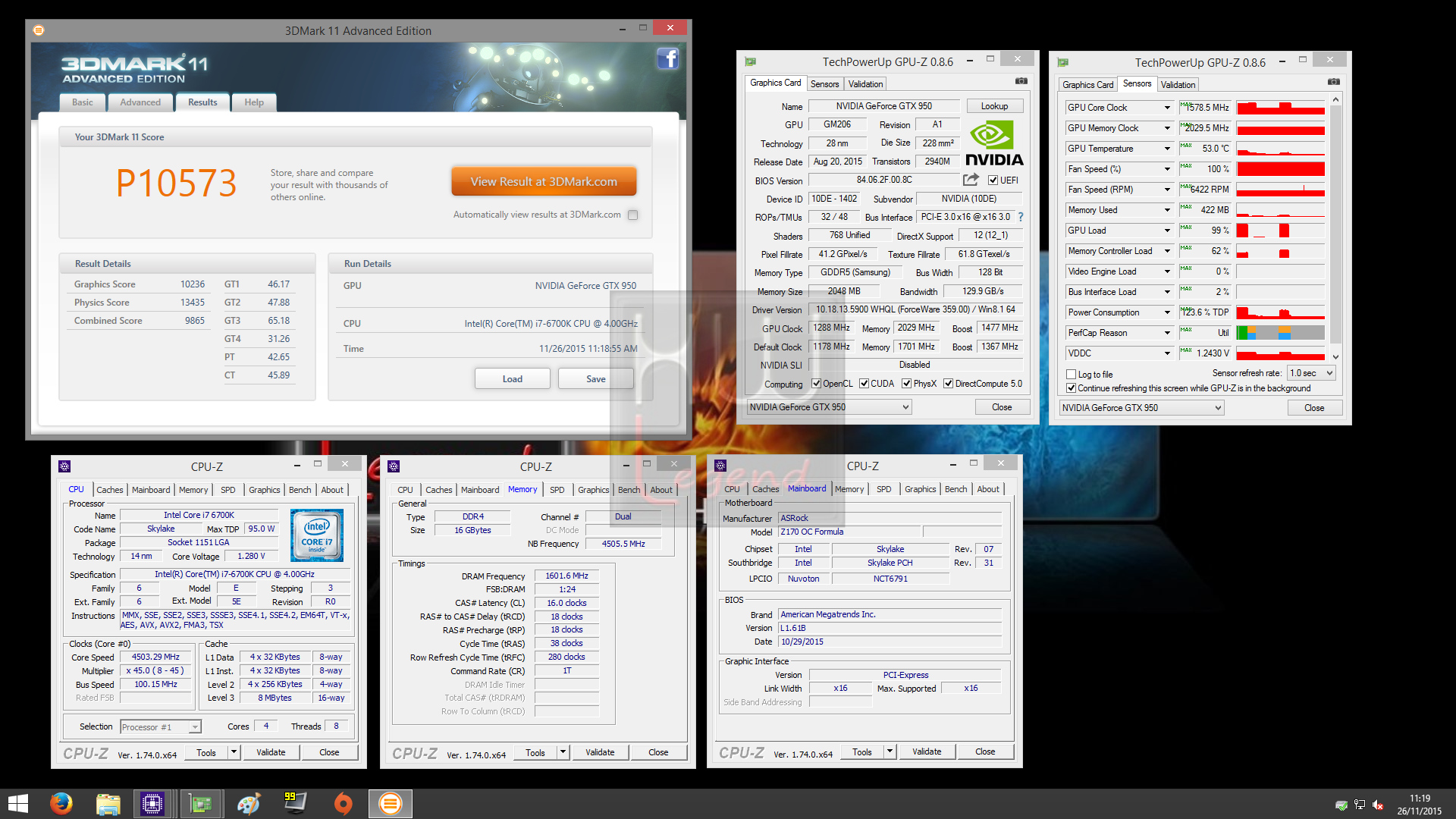Click the network tray icon
This screenshot has width=1456, height=819.
point(1360,805)
